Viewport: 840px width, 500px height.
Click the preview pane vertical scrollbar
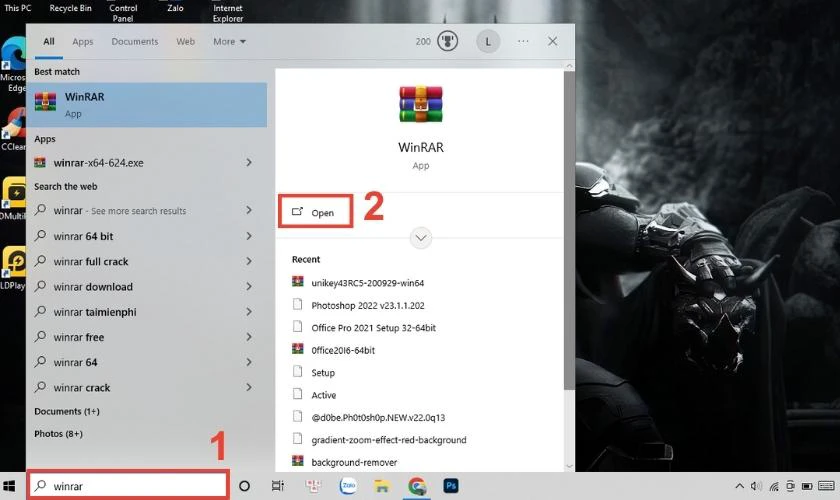tap(569, 230)
